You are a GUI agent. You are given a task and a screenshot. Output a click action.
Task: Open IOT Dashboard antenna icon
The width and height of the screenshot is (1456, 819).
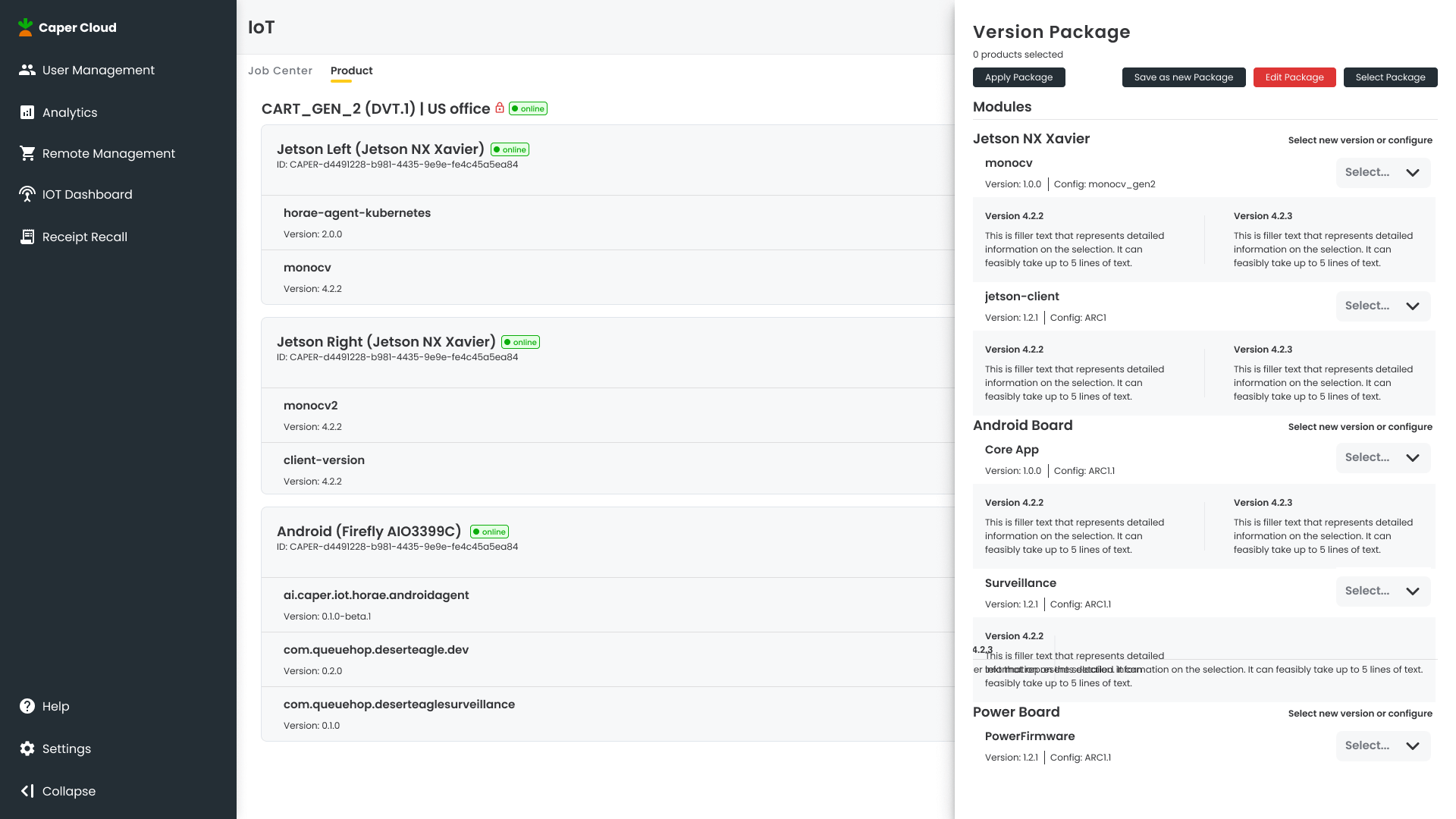coord(27,194)
